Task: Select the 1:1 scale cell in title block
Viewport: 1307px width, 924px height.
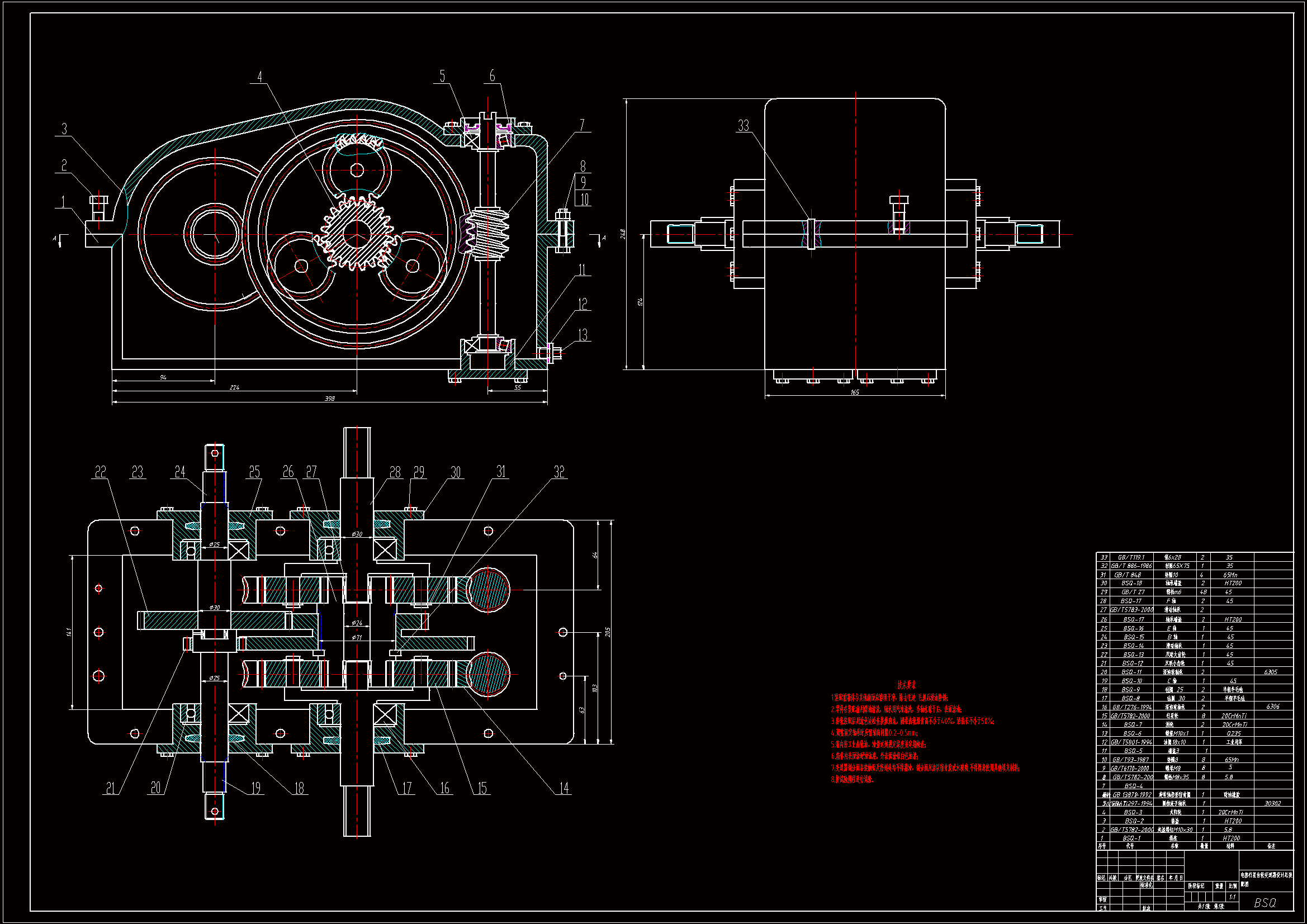Action: pos(1232,897)
